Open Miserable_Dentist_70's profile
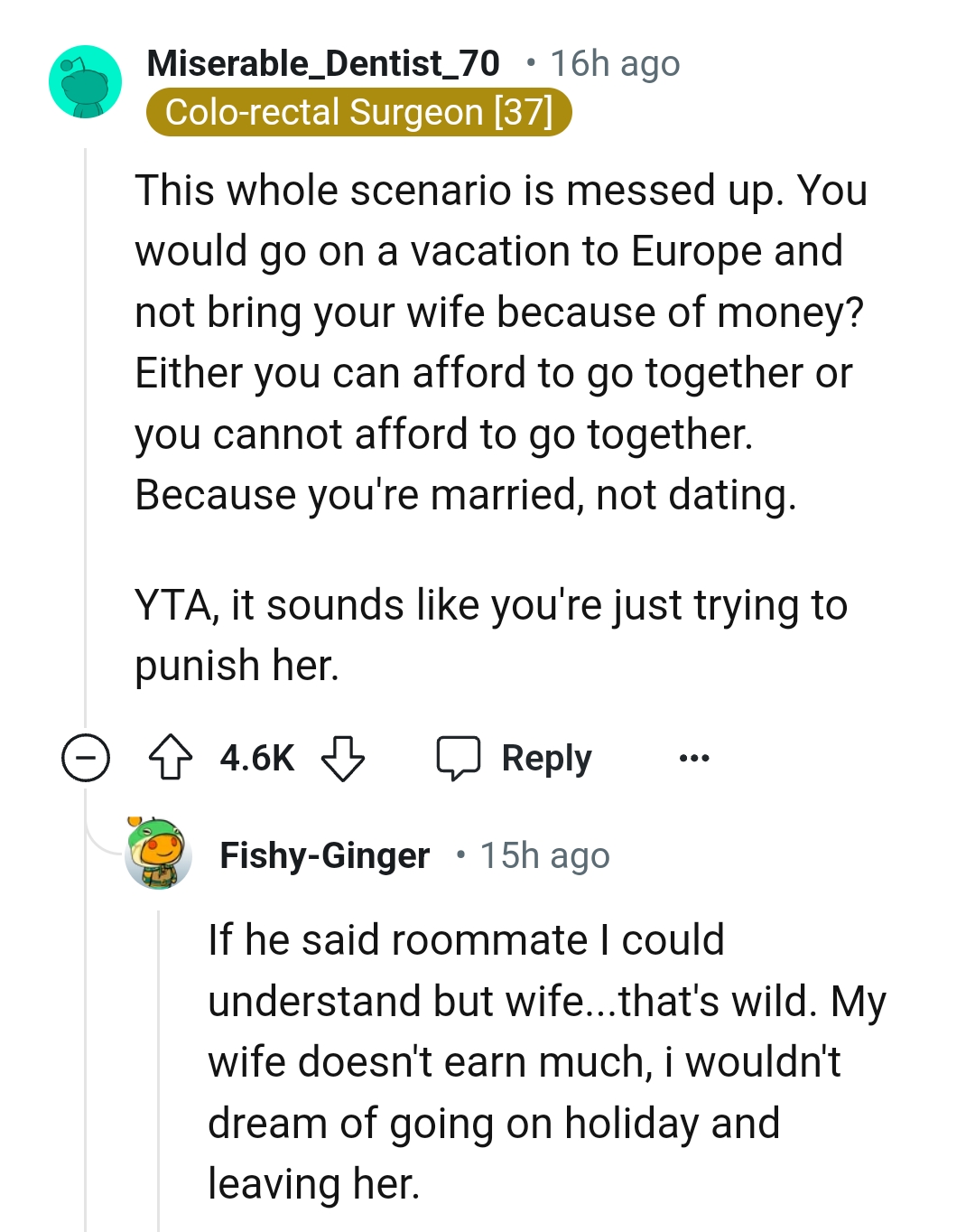 [322, 63]
